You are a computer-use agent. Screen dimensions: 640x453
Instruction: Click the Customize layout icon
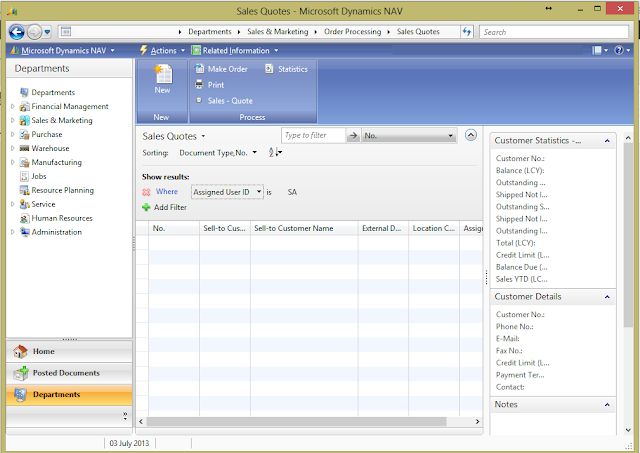click(x=600, y=50)
